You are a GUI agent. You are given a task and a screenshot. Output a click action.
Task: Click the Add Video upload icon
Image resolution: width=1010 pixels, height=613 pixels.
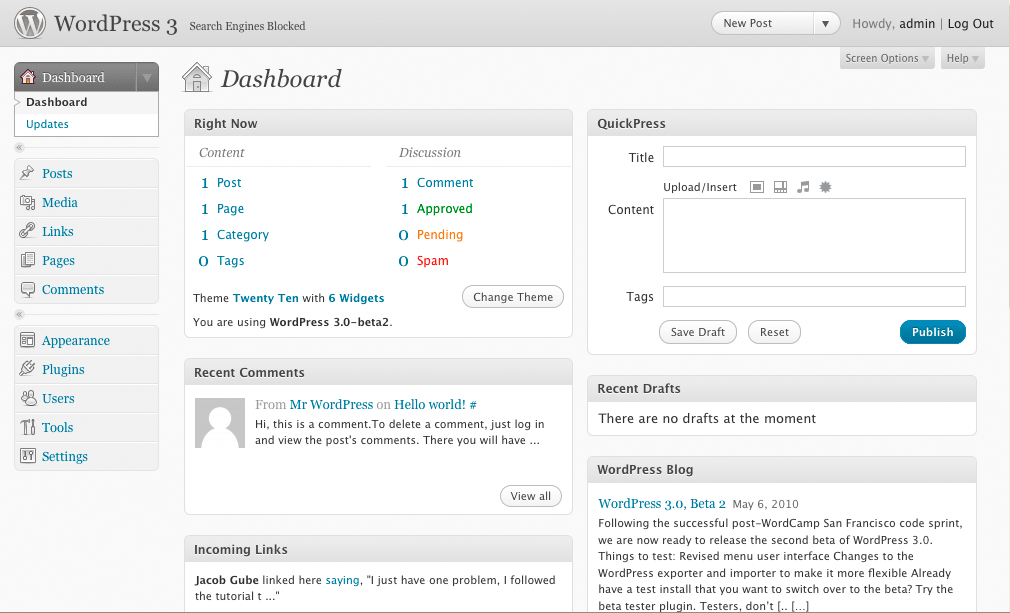[780, 187]
